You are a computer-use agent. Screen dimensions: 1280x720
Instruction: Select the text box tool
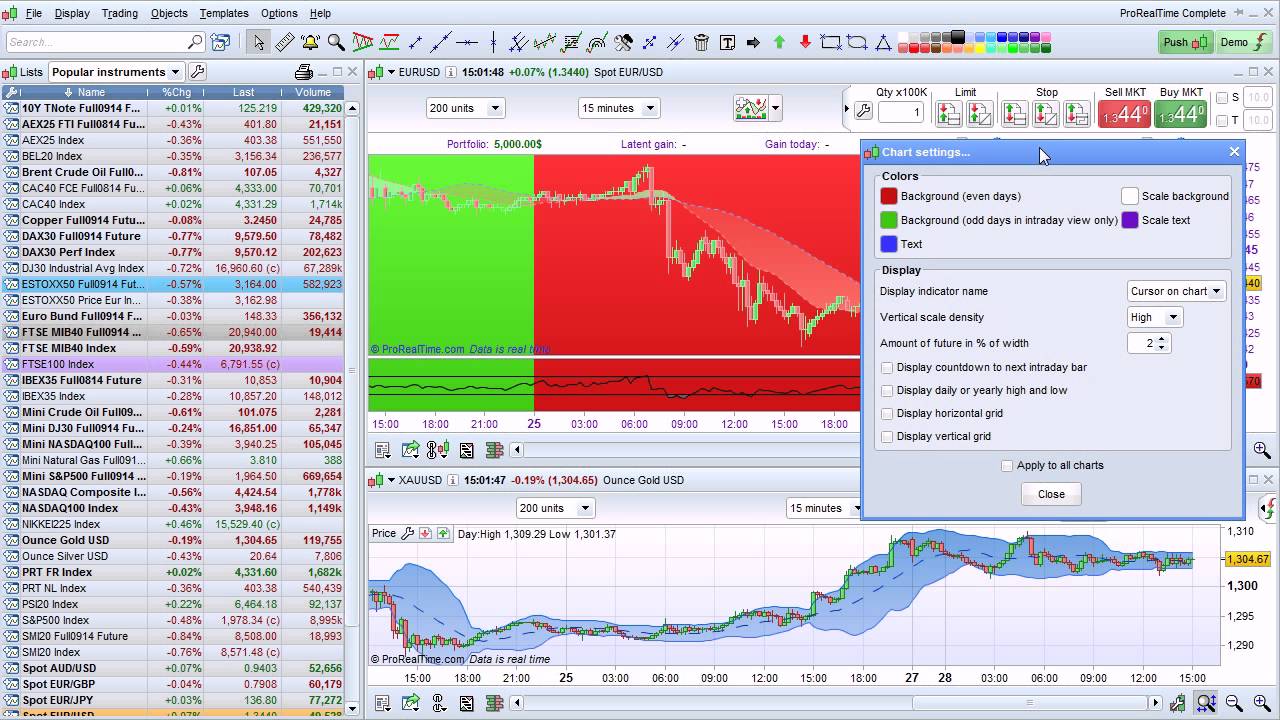tap(727, 42)
